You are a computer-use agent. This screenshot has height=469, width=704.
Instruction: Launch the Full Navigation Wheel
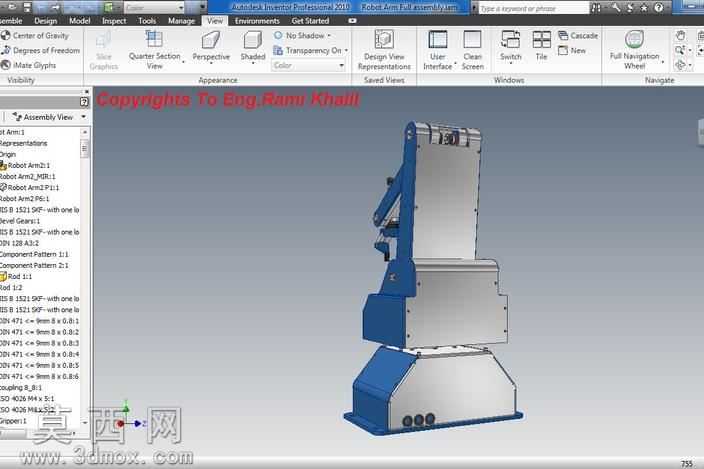pos(634,39)
